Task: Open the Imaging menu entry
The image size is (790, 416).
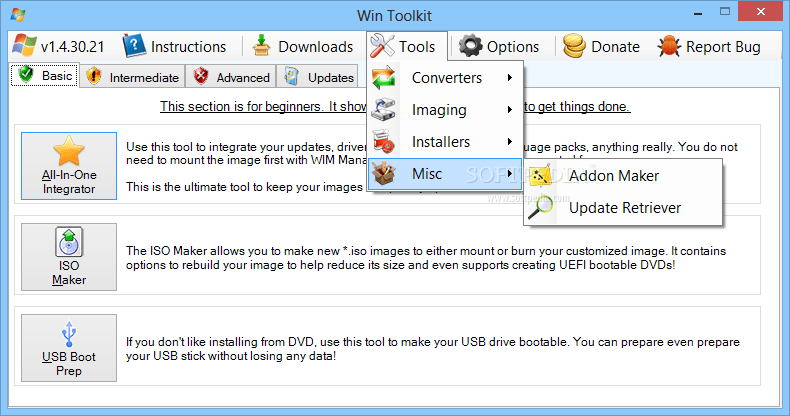Action: (445, 109)
